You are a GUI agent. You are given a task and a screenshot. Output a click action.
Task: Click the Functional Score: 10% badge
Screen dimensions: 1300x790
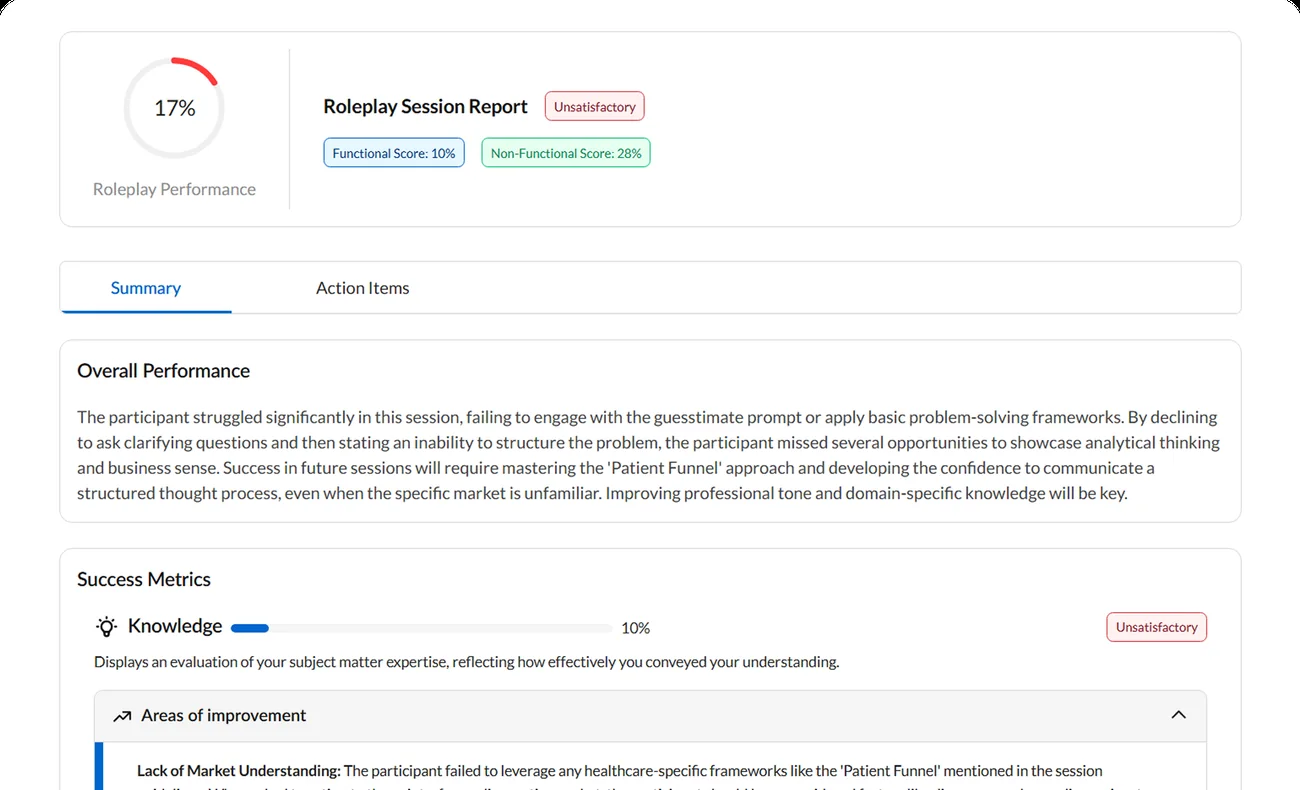394,153
